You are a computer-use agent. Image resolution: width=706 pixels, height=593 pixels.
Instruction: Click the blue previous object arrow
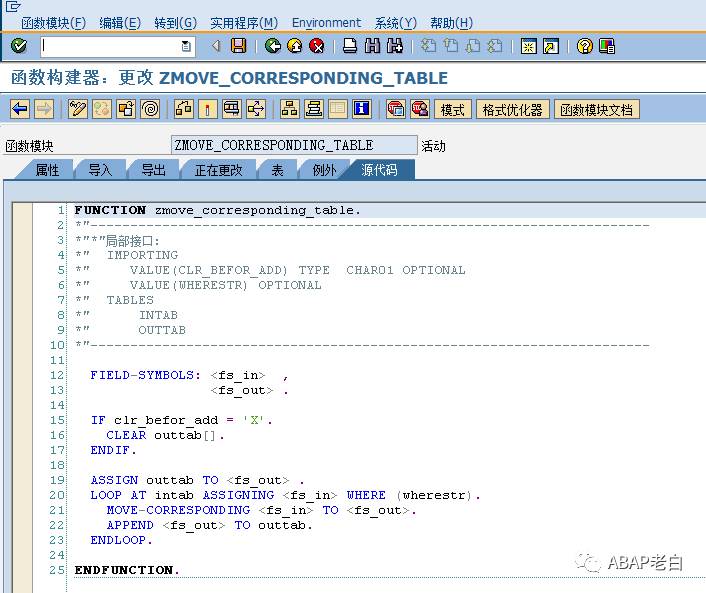(20, 109)
